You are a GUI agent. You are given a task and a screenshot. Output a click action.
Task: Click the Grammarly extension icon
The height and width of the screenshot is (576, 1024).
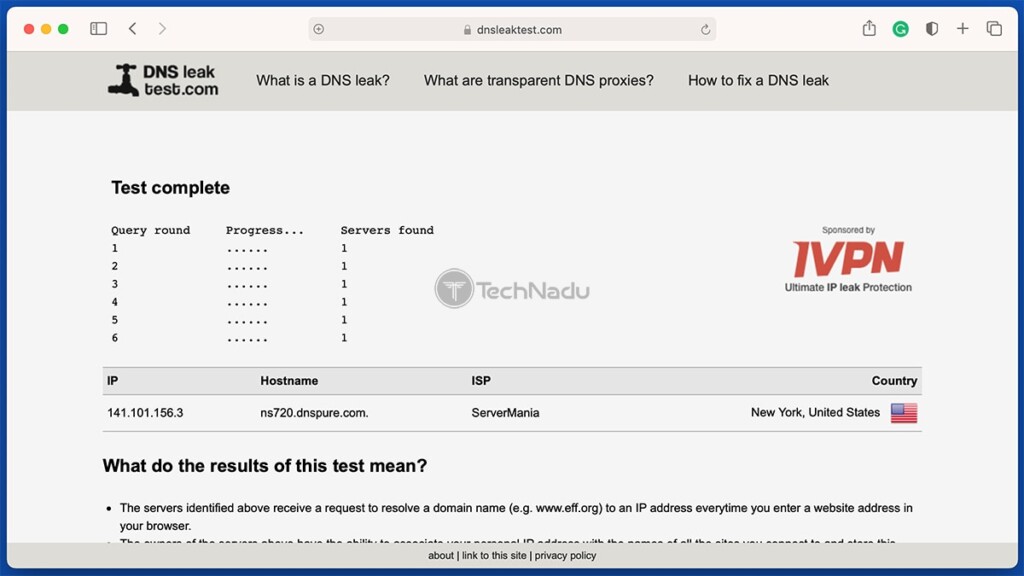pos(901,29)
